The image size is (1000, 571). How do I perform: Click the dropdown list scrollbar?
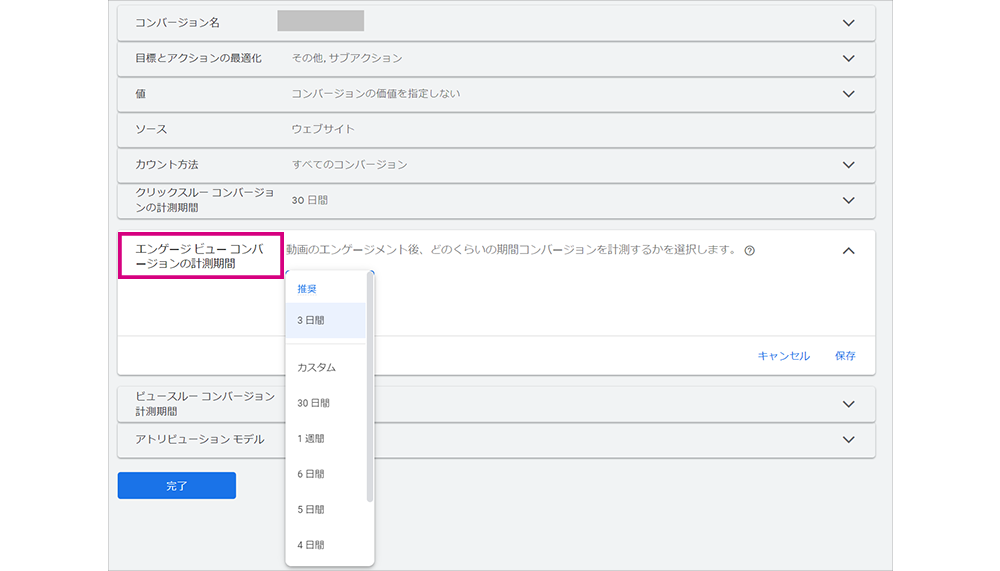(369, 387)
